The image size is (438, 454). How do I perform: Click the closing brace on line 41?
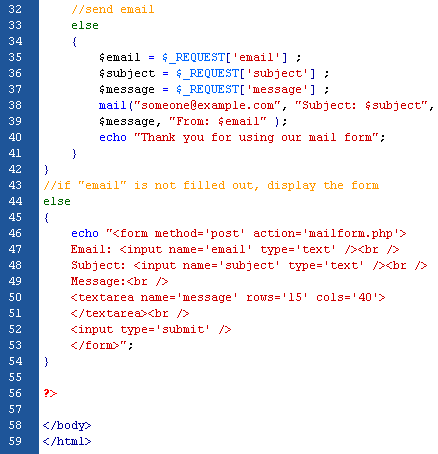click(74, 154)
